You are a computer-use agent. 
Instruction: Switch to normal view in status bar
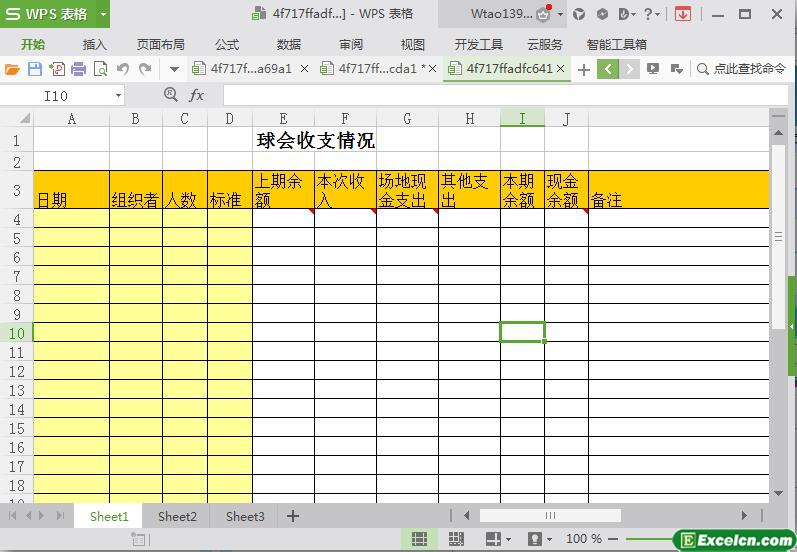419,539
